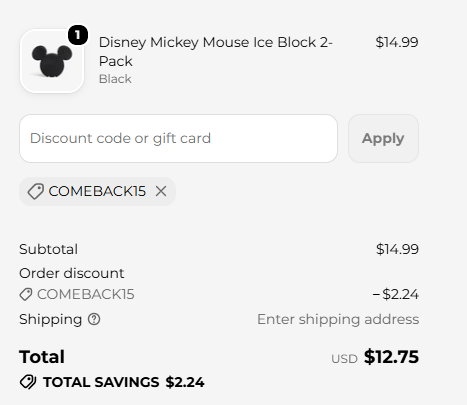This screenshot has width=467, height=405.
Task: Click the Mickey Mouse product thumbnail
Action: pyautogui.click(x=52, y=61)
